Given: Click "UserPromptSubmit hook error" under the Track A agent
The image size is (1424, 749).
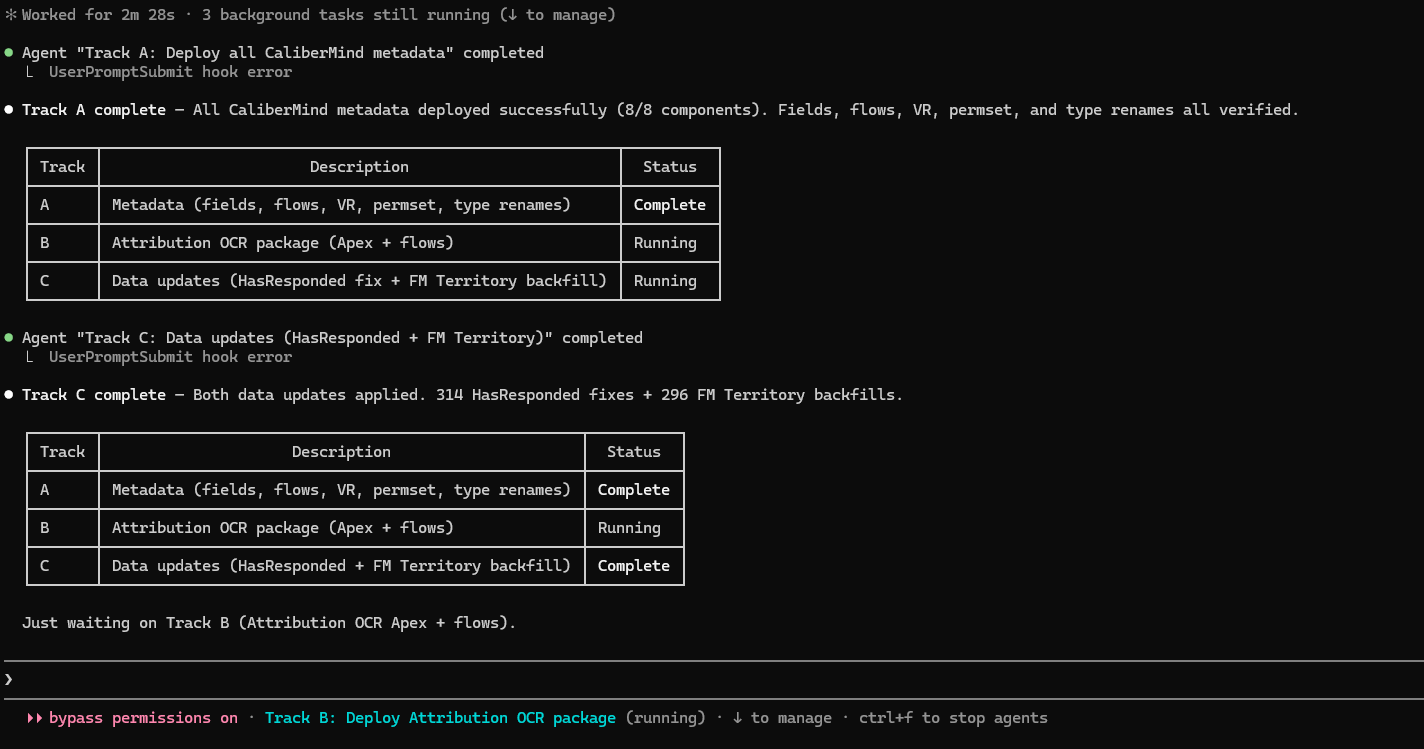Looking at the screenshot, I should 170,72.
